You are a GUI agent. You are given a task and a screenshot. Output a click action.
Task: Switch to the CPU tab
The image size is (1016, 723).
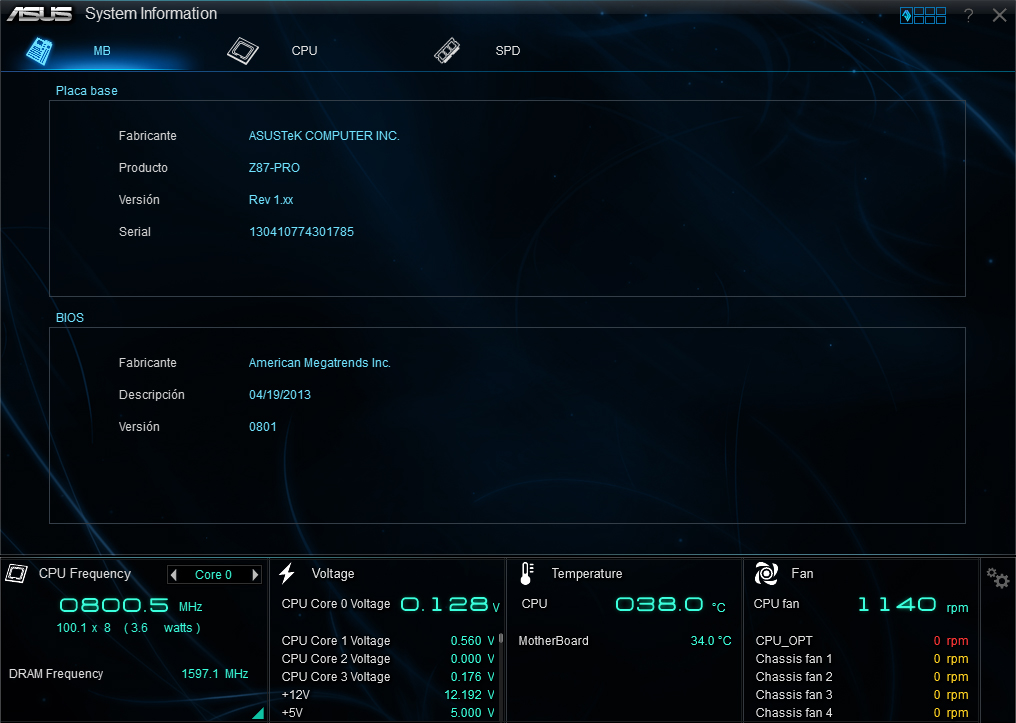[305, 51]
